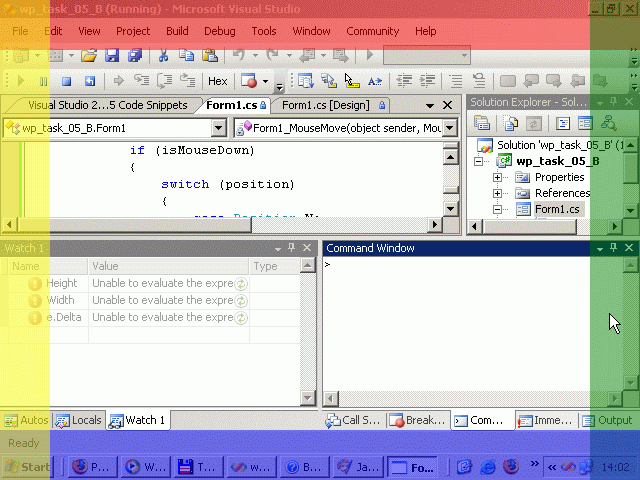This screenshot has height=480, width=640.
Task: Open the View menu
Action: (x=89, y=31)
